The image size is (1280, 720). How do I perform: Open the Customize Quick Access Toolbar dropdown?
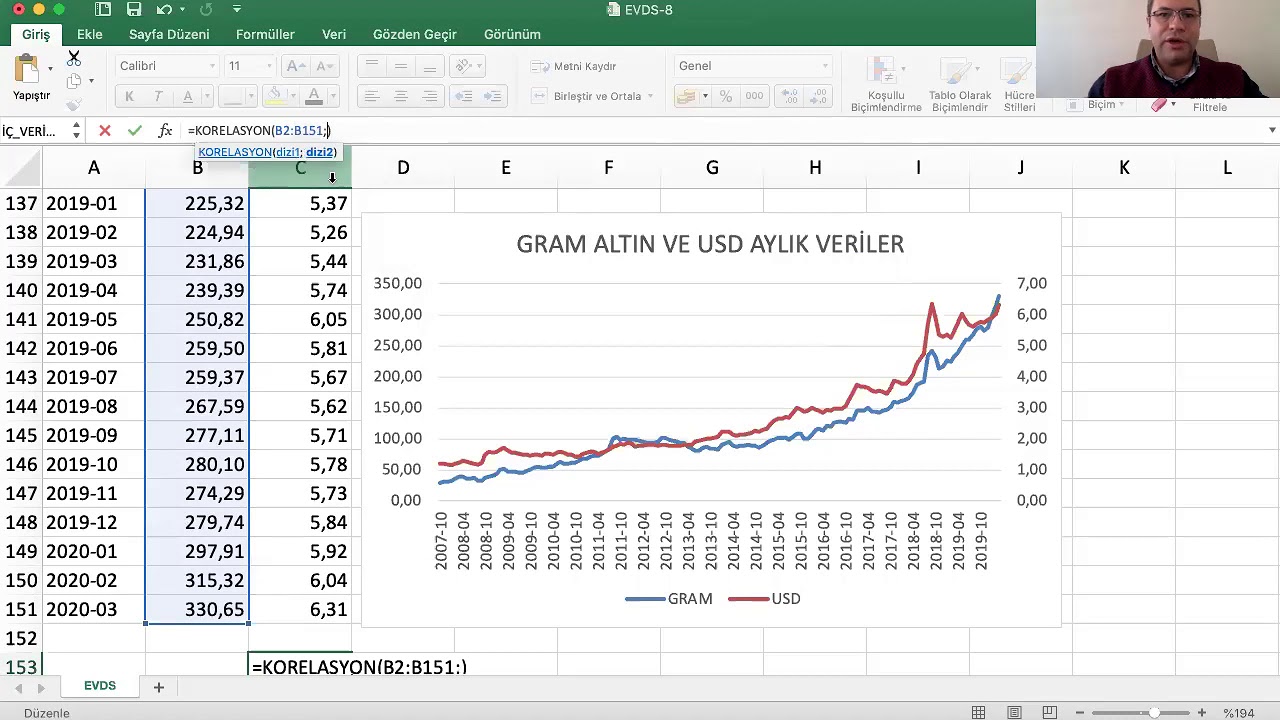[237, 10]
